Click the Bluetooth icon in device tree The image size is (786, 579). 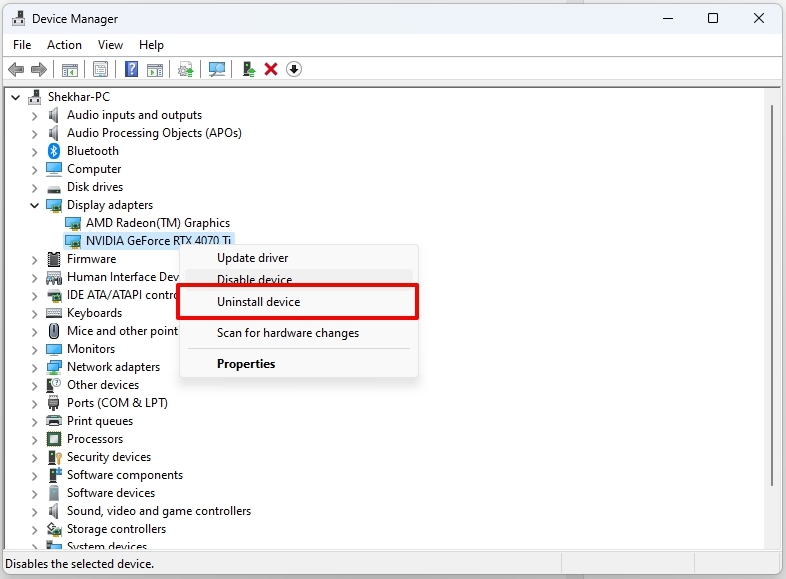point(54,151)
